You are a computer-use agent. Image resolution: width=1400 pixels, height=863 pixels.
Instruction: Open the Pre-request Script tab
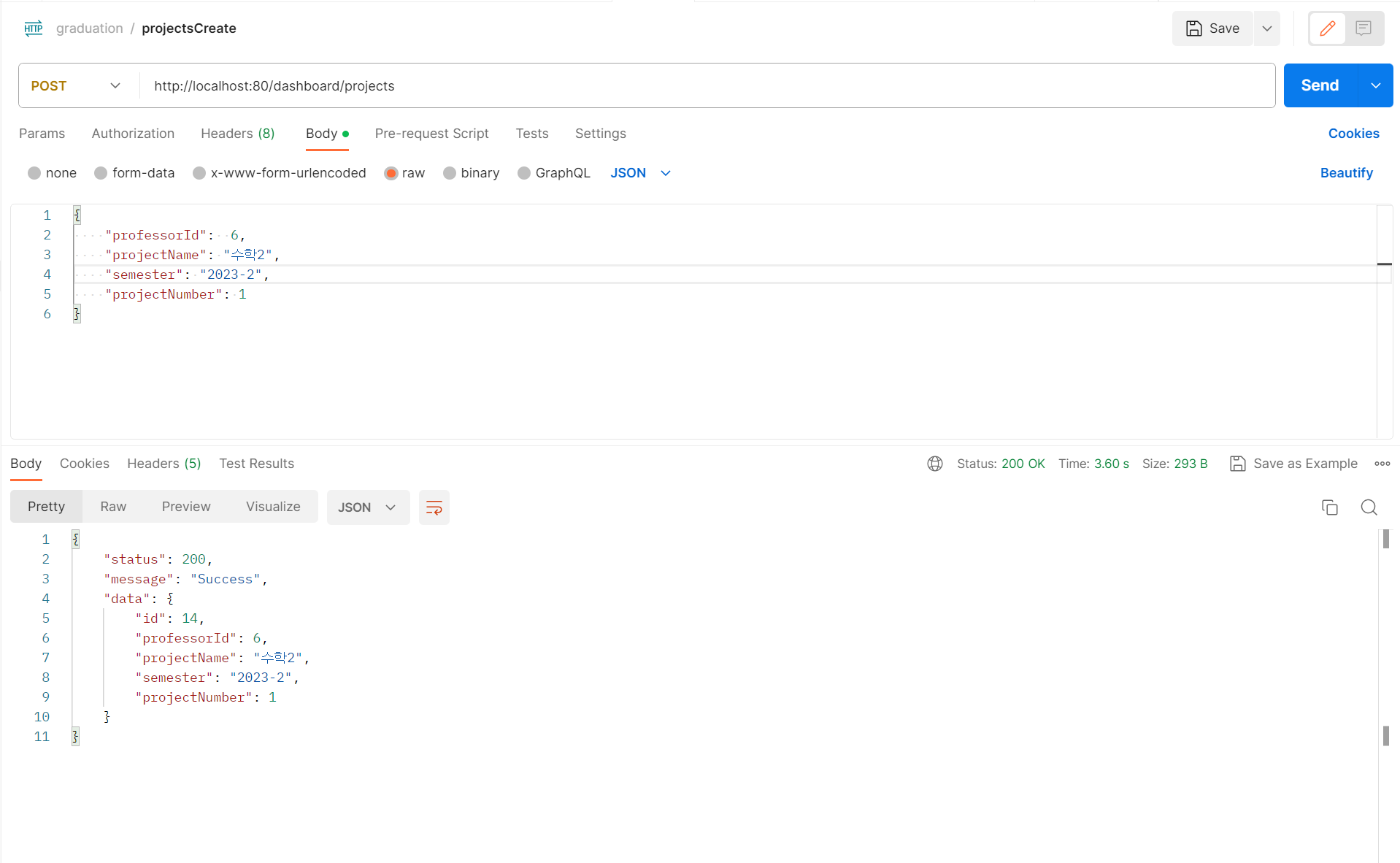pyautogui.click(x=432, y=134)
